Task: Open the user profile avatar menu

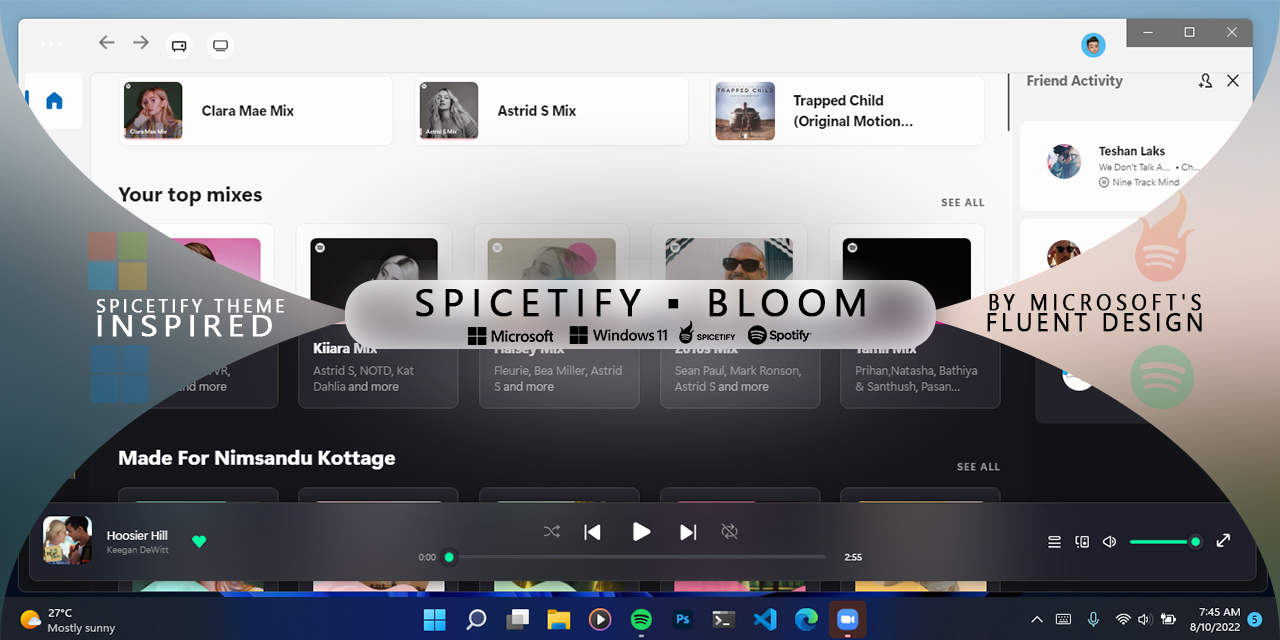Action: click(x=1093, y=45)
